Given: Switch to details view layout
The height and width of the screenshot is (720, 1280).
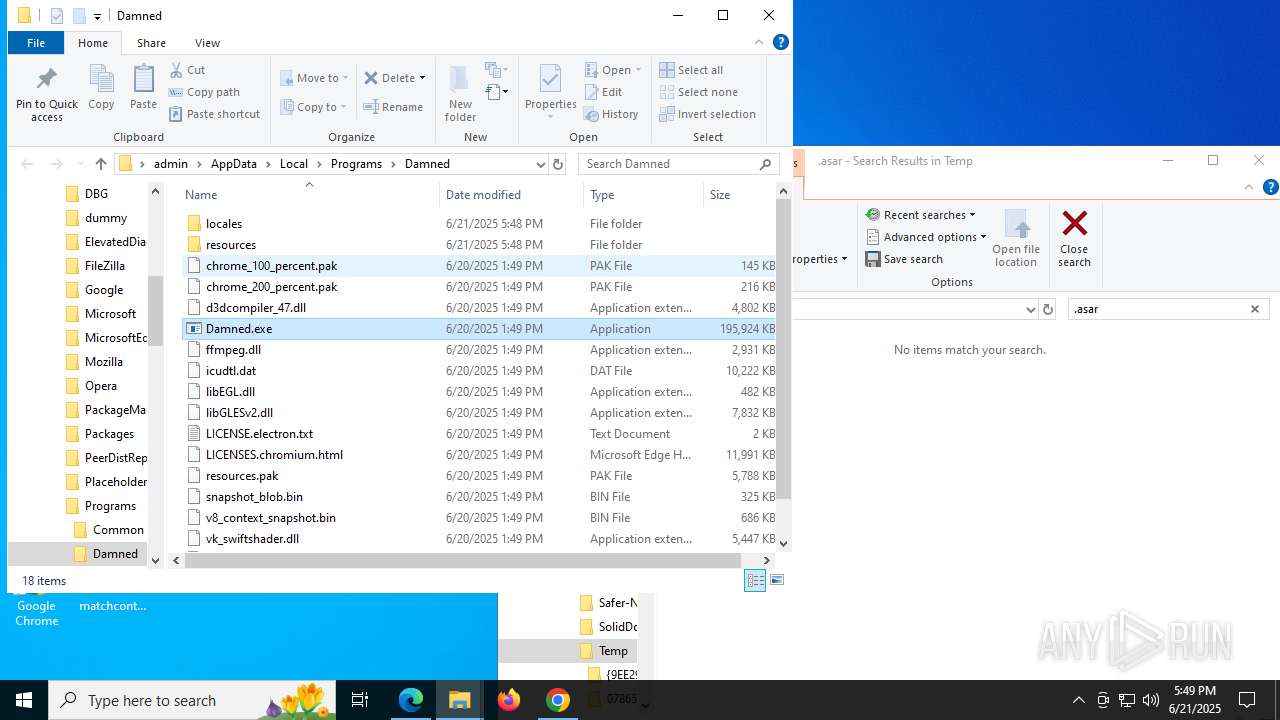Looking at the screenshot, I should pyautogui.click(x=755, y=580).
